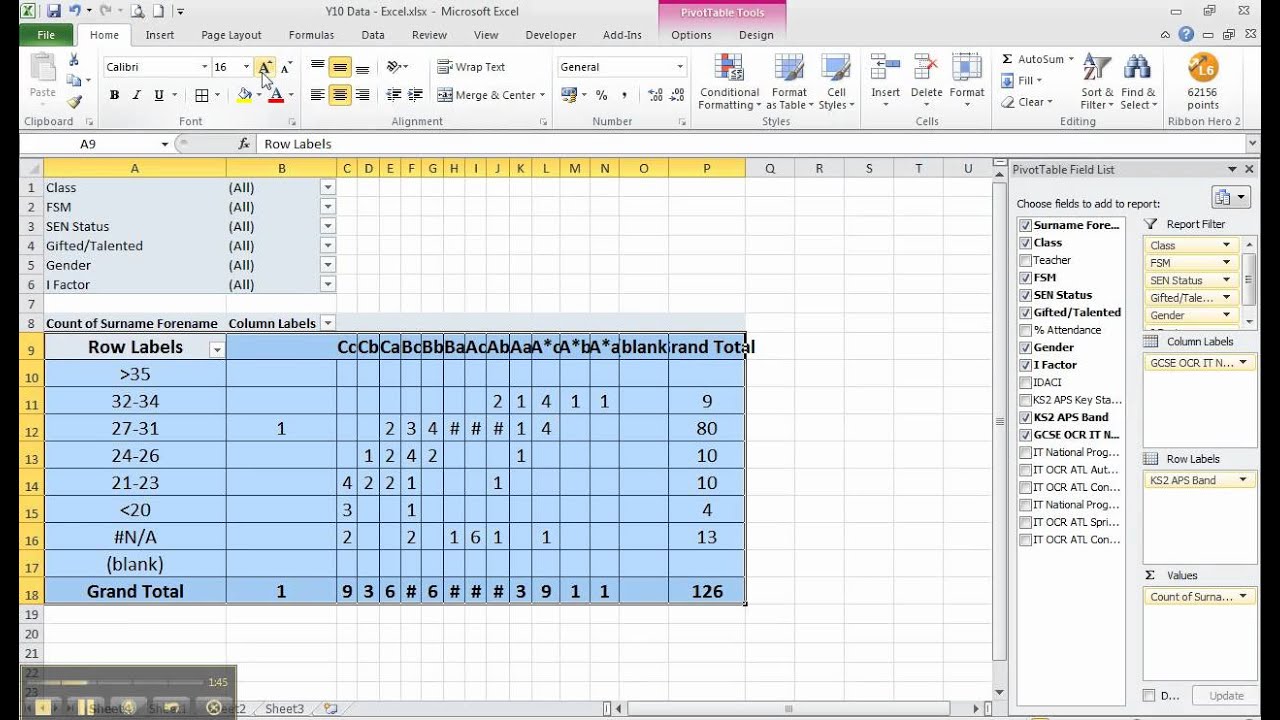Center text horizontally
The image size is (1280, 720).
click(340, 95)
